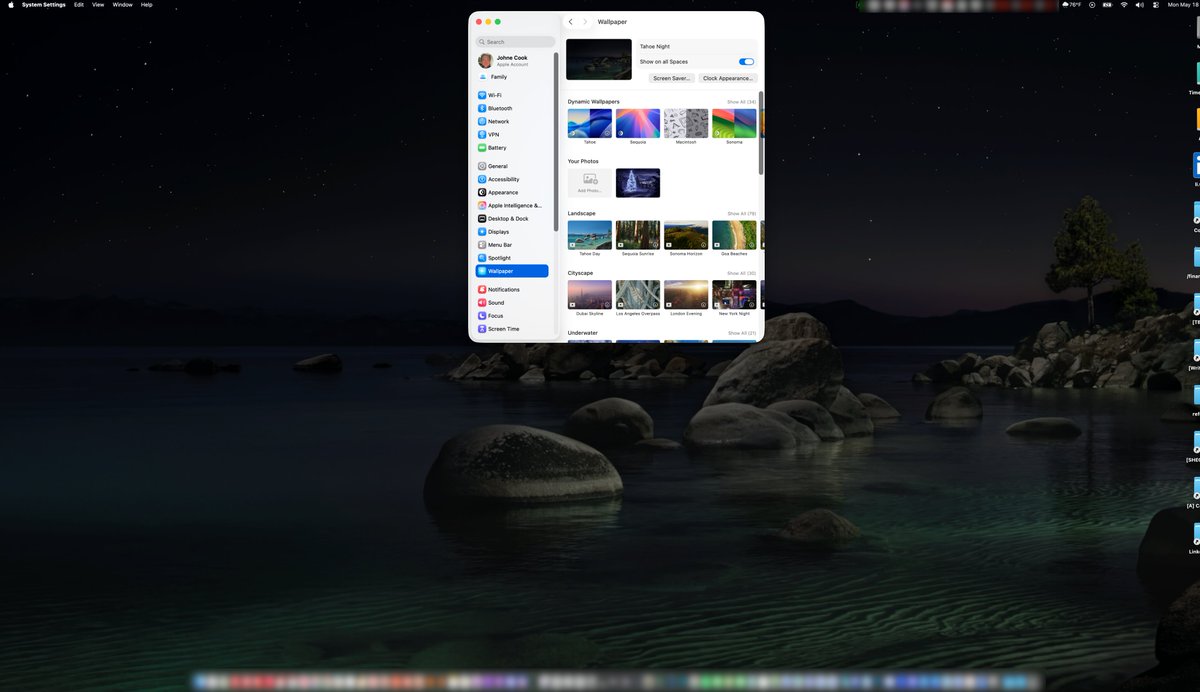Choose the Sequoia dynamic wallpaper
Screen dimensions: 1200x692
coord(638,124)
